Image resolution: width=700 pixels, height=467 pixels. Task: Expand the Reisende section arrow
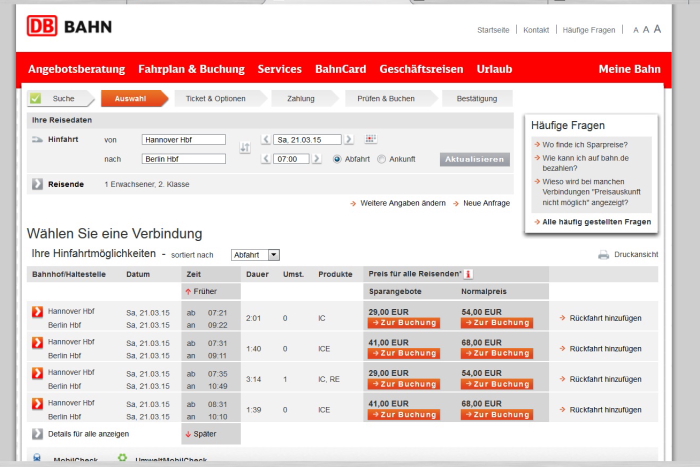click(x=37, y=184)
